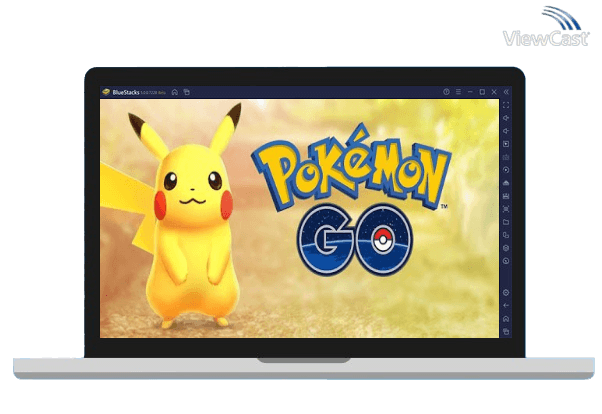602x414 pixels.
Task: Open the media folder icon in side toolbar
Action: pos(506,222)
